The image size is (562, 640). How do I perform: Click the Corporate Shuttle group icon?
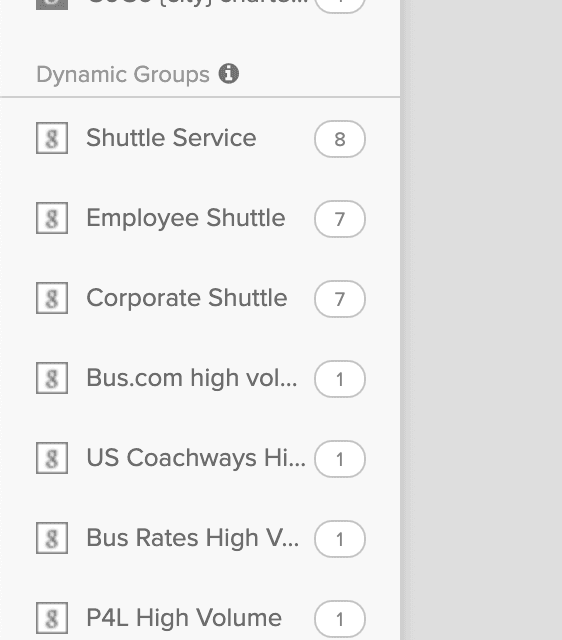(52, 298)
